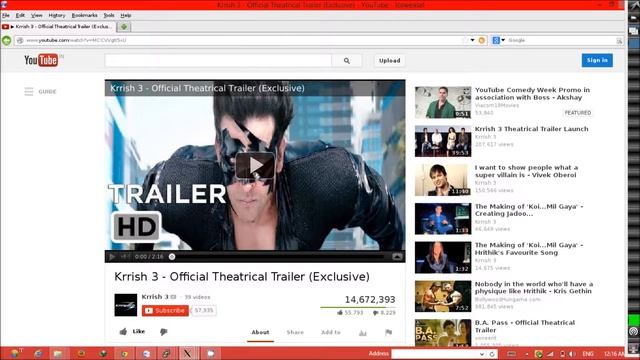Open the Tools menu
640x360 pixels.
[109, 15]
